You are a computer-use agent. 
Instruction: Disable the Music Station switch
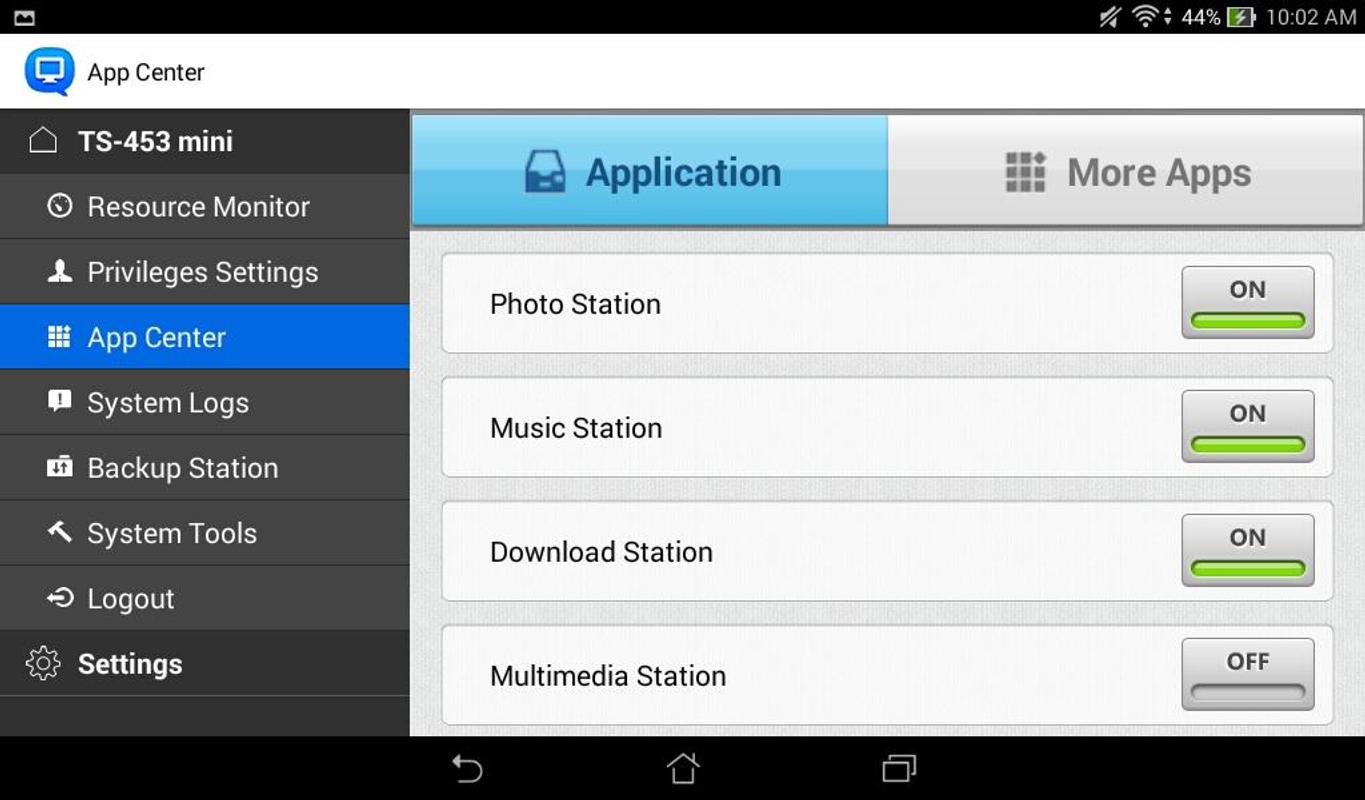tap(1247, 426)
